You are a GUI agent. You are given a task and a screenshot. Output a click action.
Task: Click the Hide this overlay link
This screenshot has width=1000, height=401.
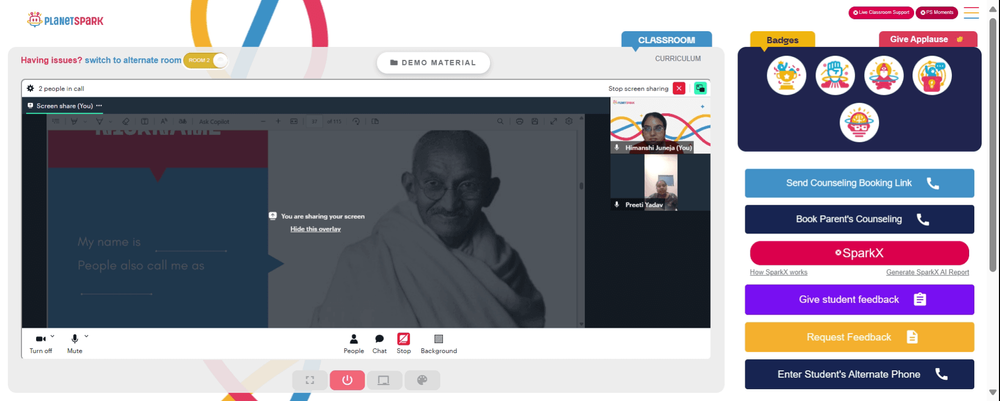(315, 229)
